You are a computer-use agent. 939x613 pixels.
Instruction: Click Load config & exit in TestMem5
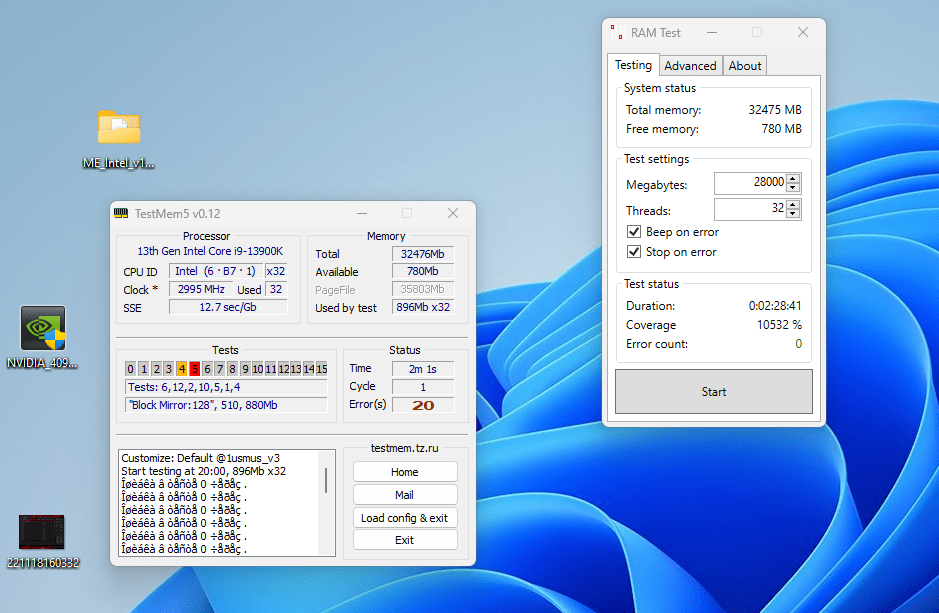click(x=405, y=517)
